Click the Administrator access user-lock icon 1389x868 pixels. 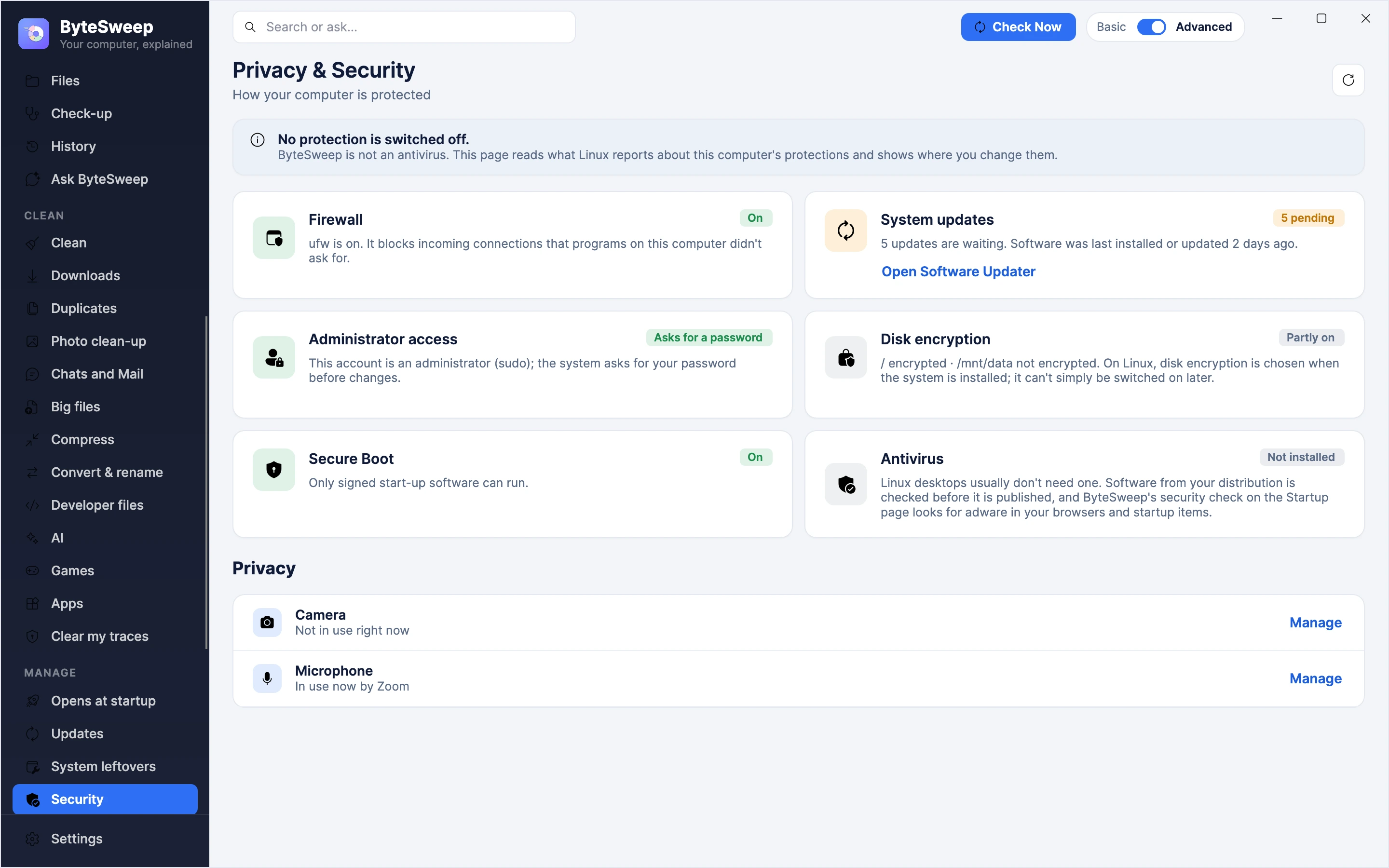[x=274, y=357]
